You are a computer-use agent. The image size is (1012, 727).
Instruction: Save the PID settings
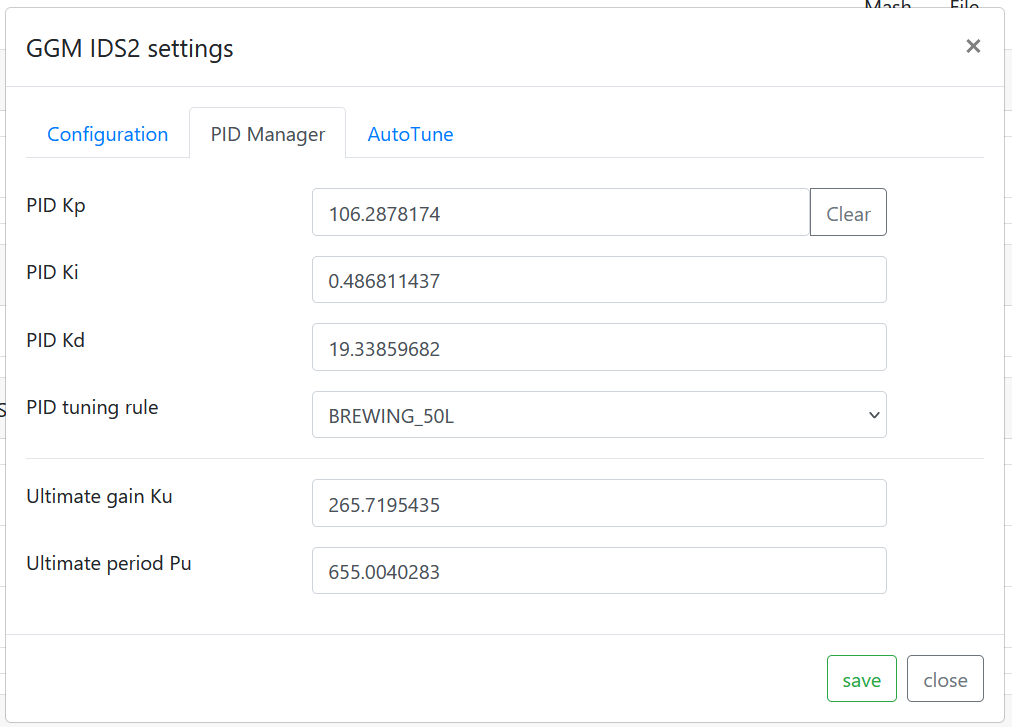point(861,679)
